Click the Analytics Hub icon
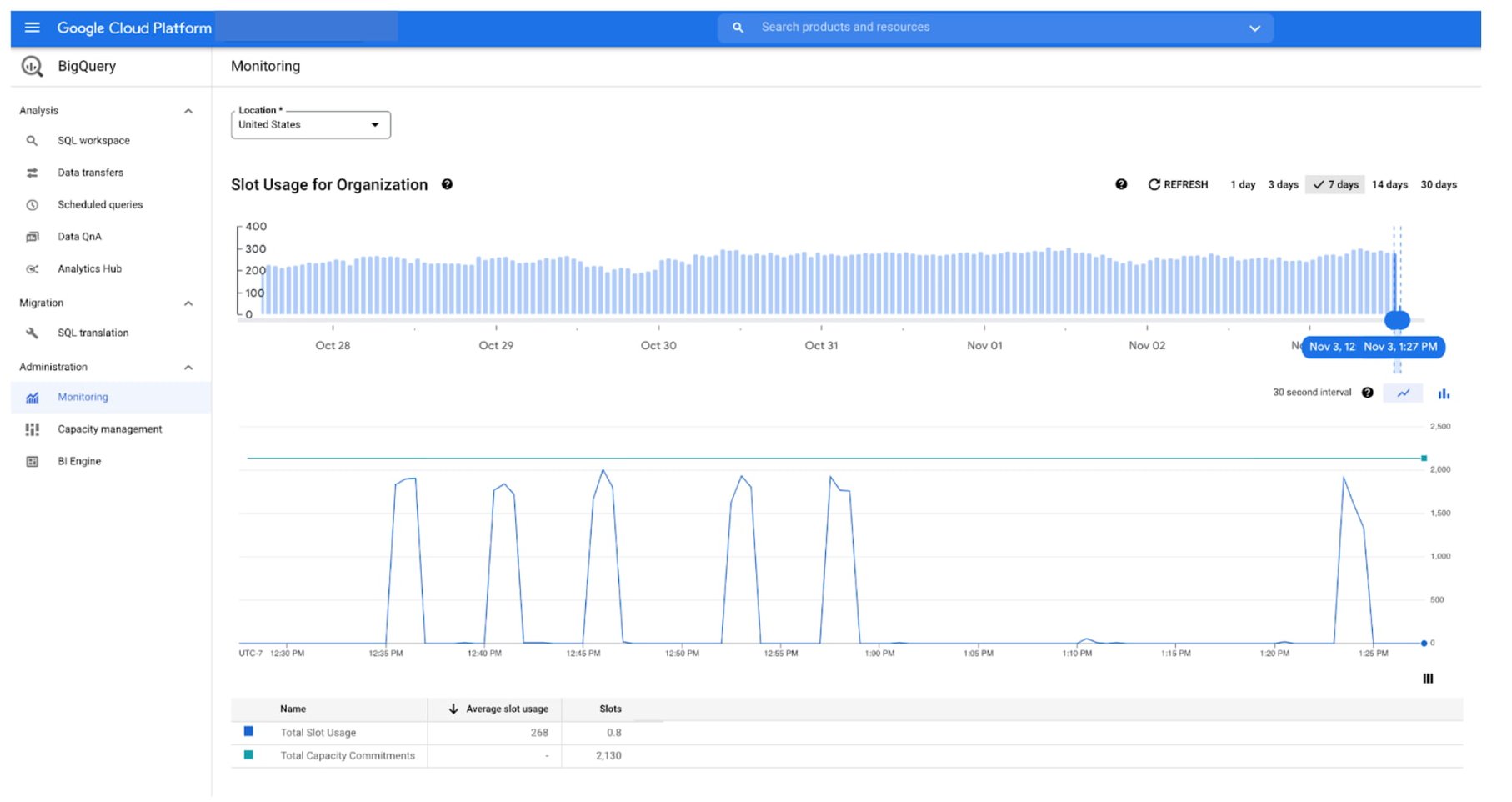The width and height of the screenshot is (1512, 802). pyautogui.click(x=32, y=269)
